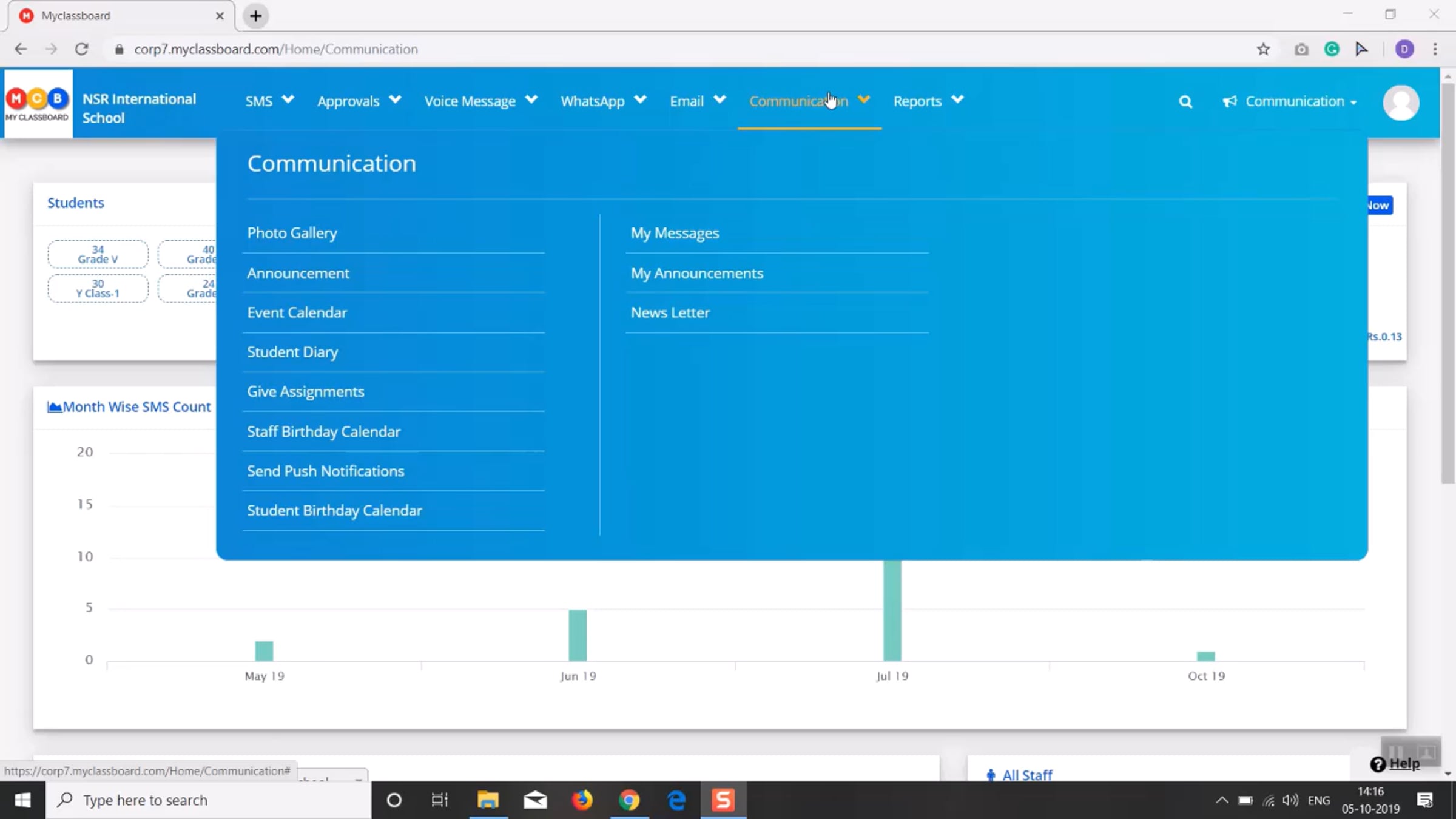Open the Mail app in taskbar
The image size is (1456, 819).
tap(535, 800)
